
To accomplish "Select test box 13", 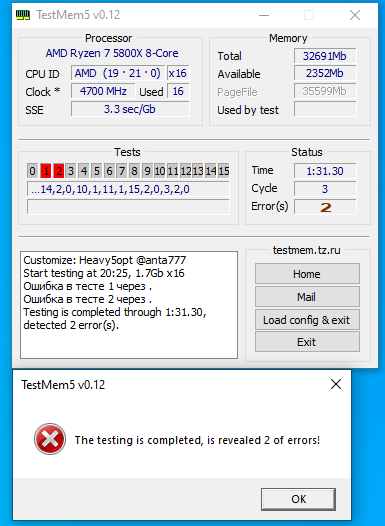I will (198, 171).
